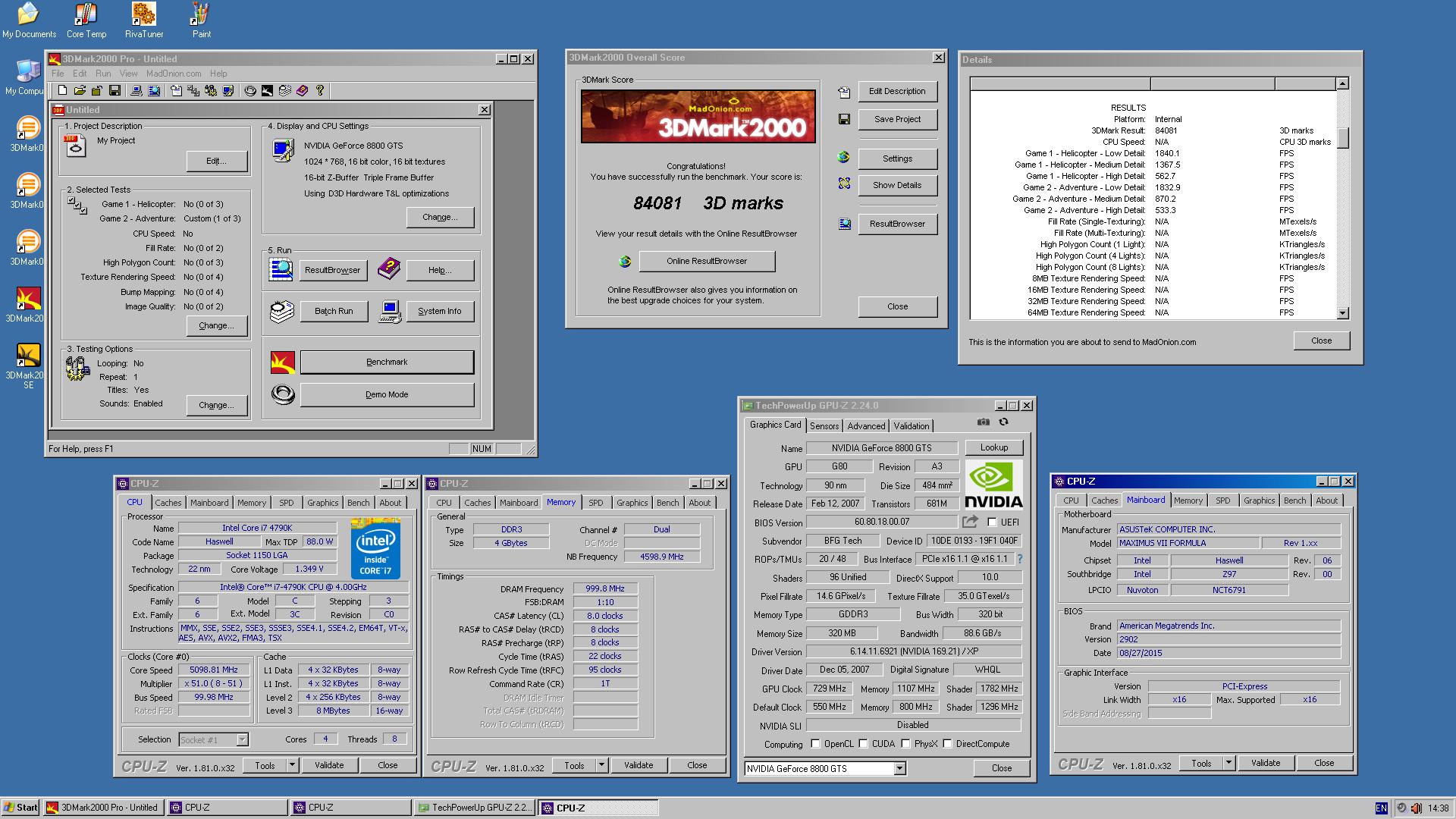Screen dimensions: 1456x819
Task: Toggle the UEFI checkbox in GPU-Z
Action: point(992,522)
